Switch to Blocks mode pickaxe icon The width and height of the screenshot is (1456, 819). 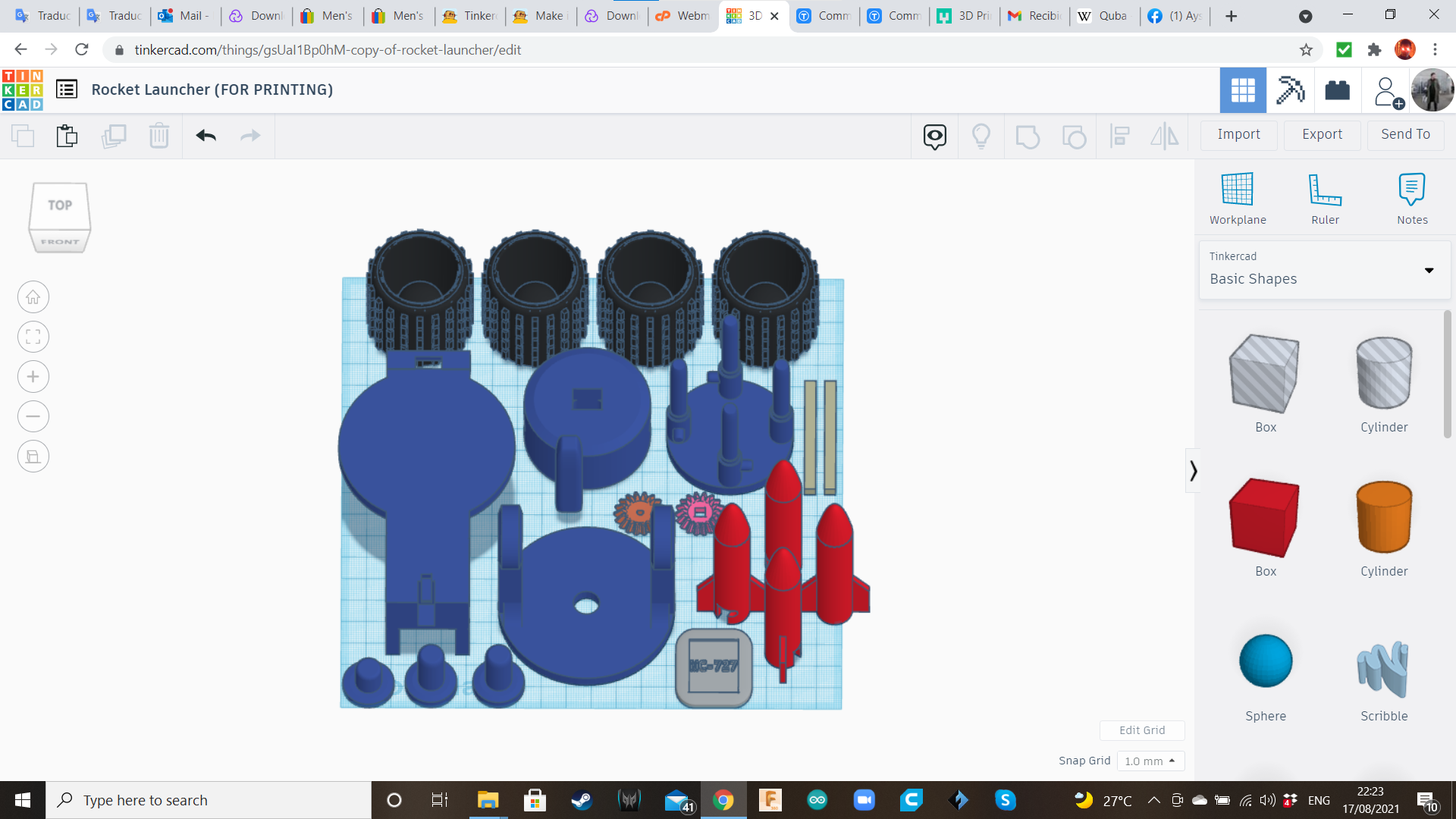(1290, 90)
